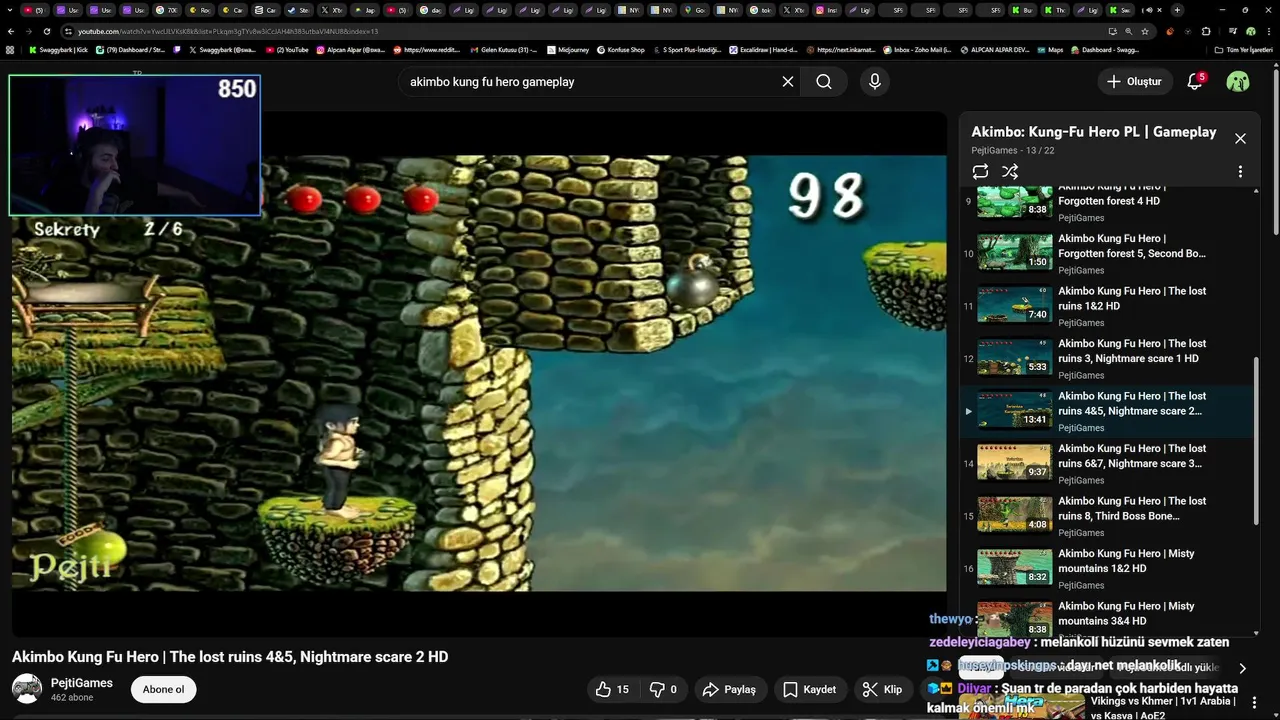Open Chrome profile avatar in toolbar
The width and height of the screenshot is (1280, 720).
tap(1250, 31)
